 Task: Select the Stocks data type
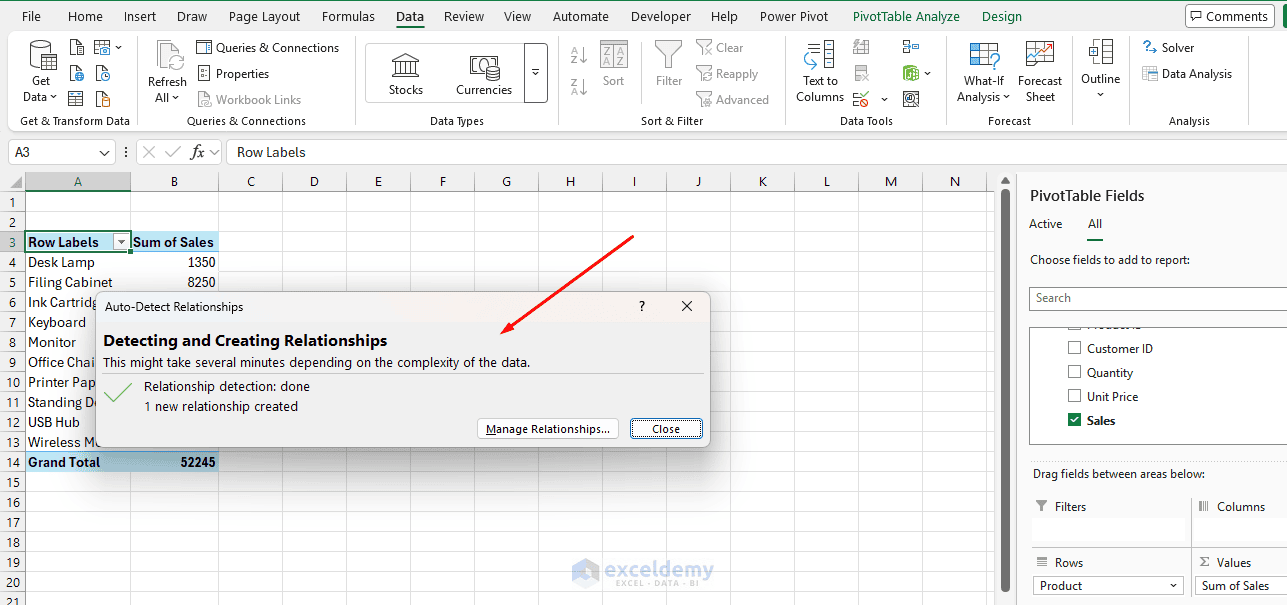406,74
